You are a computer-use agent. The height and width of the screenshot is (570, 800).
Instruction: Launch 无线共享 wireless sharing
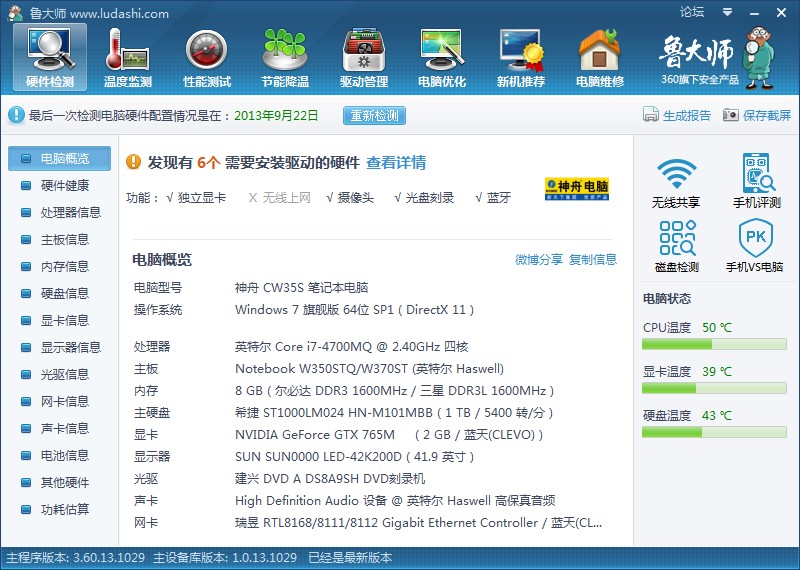676,183
